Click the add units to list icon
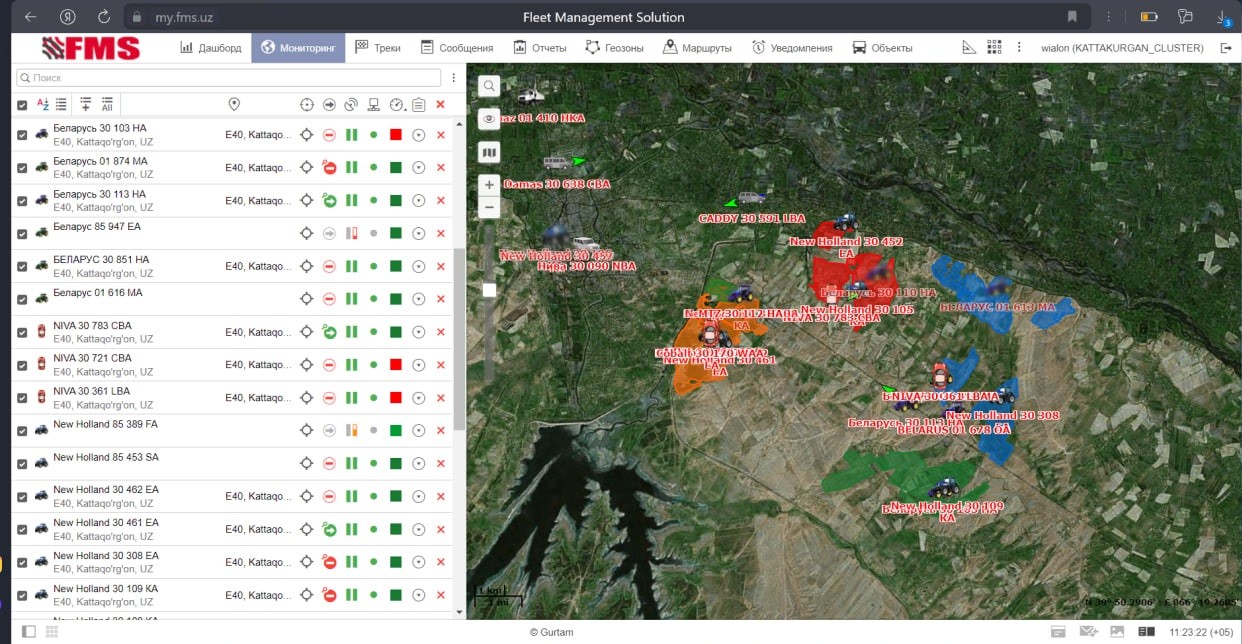The width and height of the screenshot is (1242, 644). (86, 104)
